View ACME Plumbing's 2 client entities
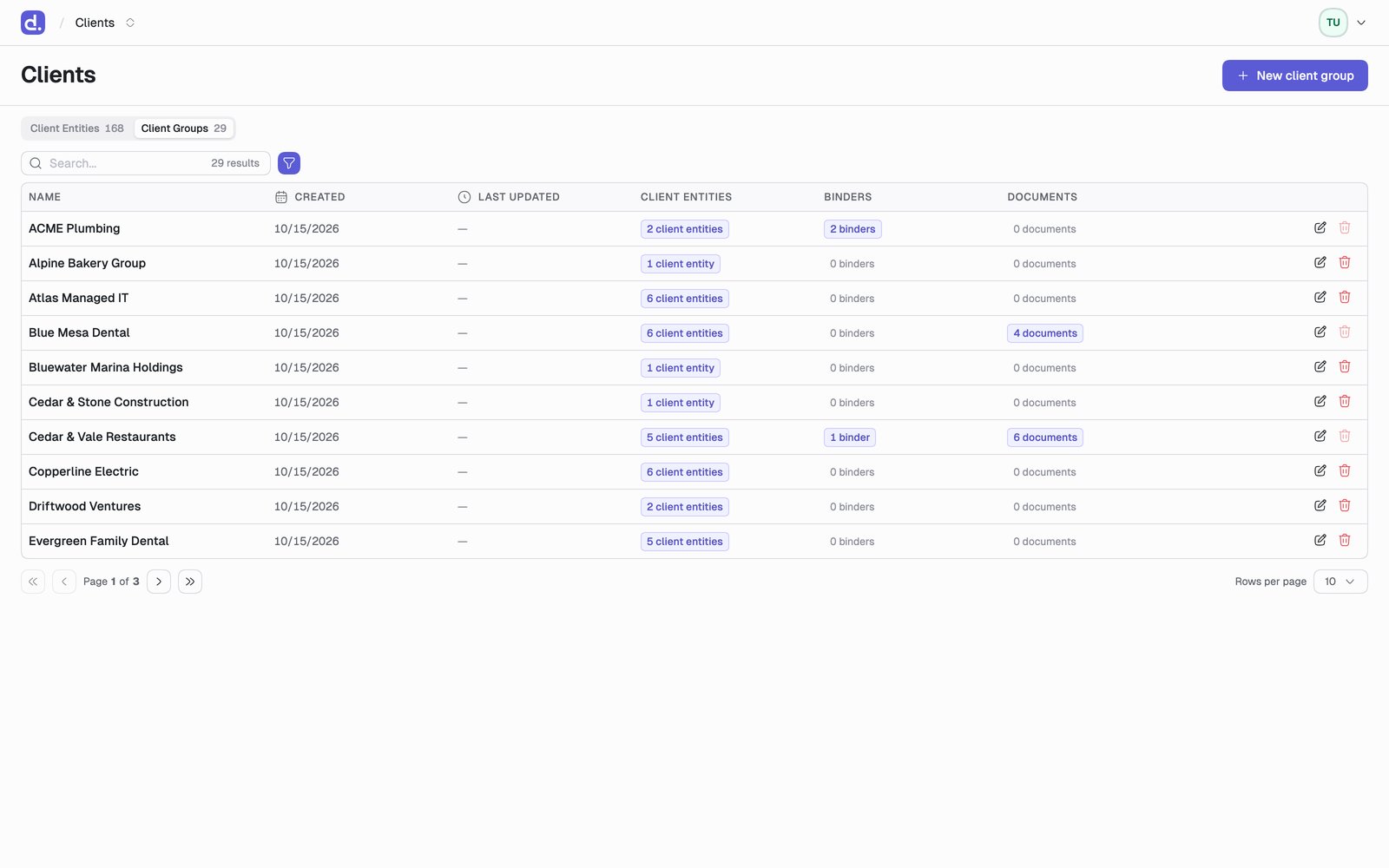Viewport: 1389px width, 868px height. coord(685,229)
